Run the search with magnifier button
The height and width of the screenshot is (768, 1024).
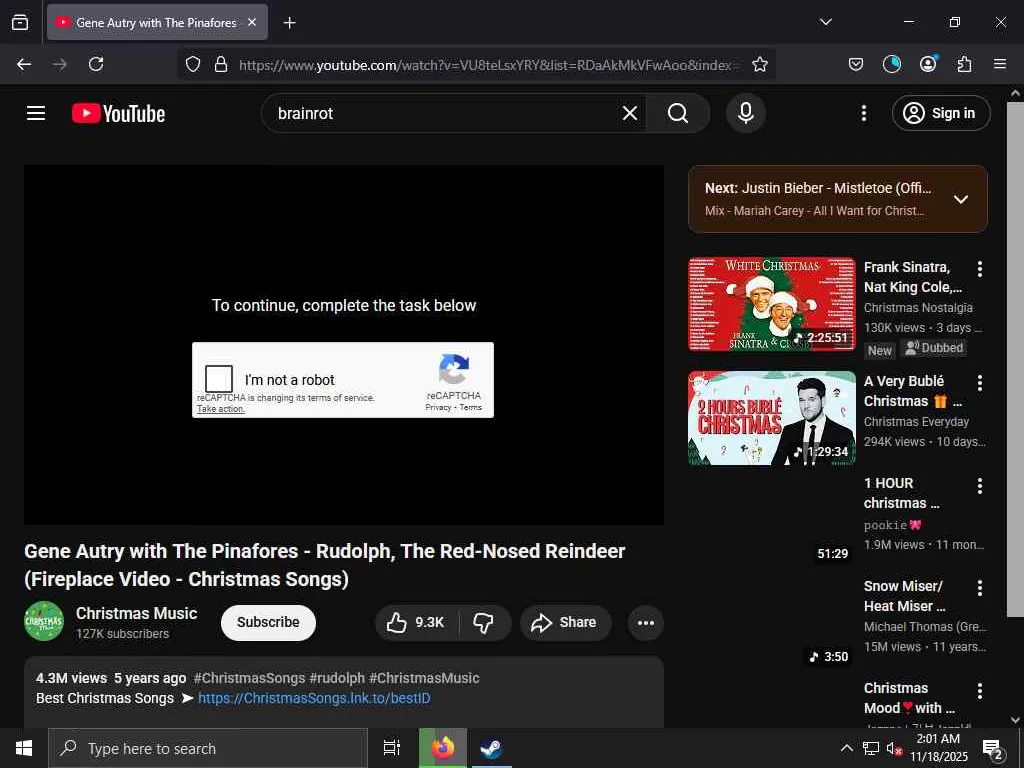point(678,113)
